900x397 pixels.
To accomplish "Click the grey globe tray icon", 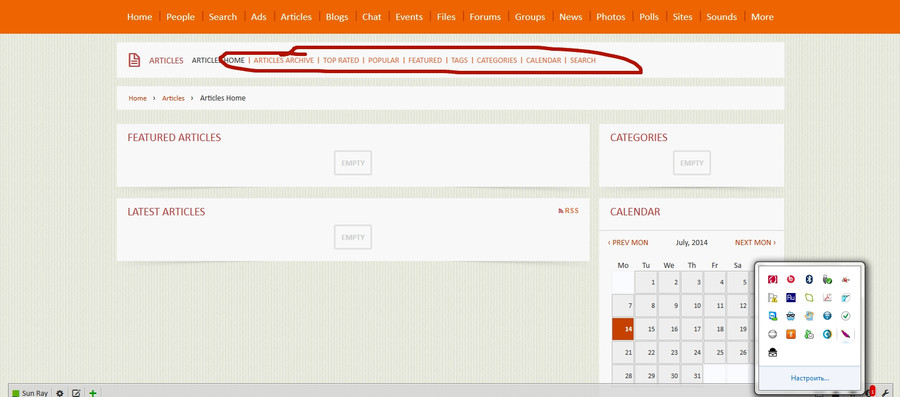I will 773,334.
